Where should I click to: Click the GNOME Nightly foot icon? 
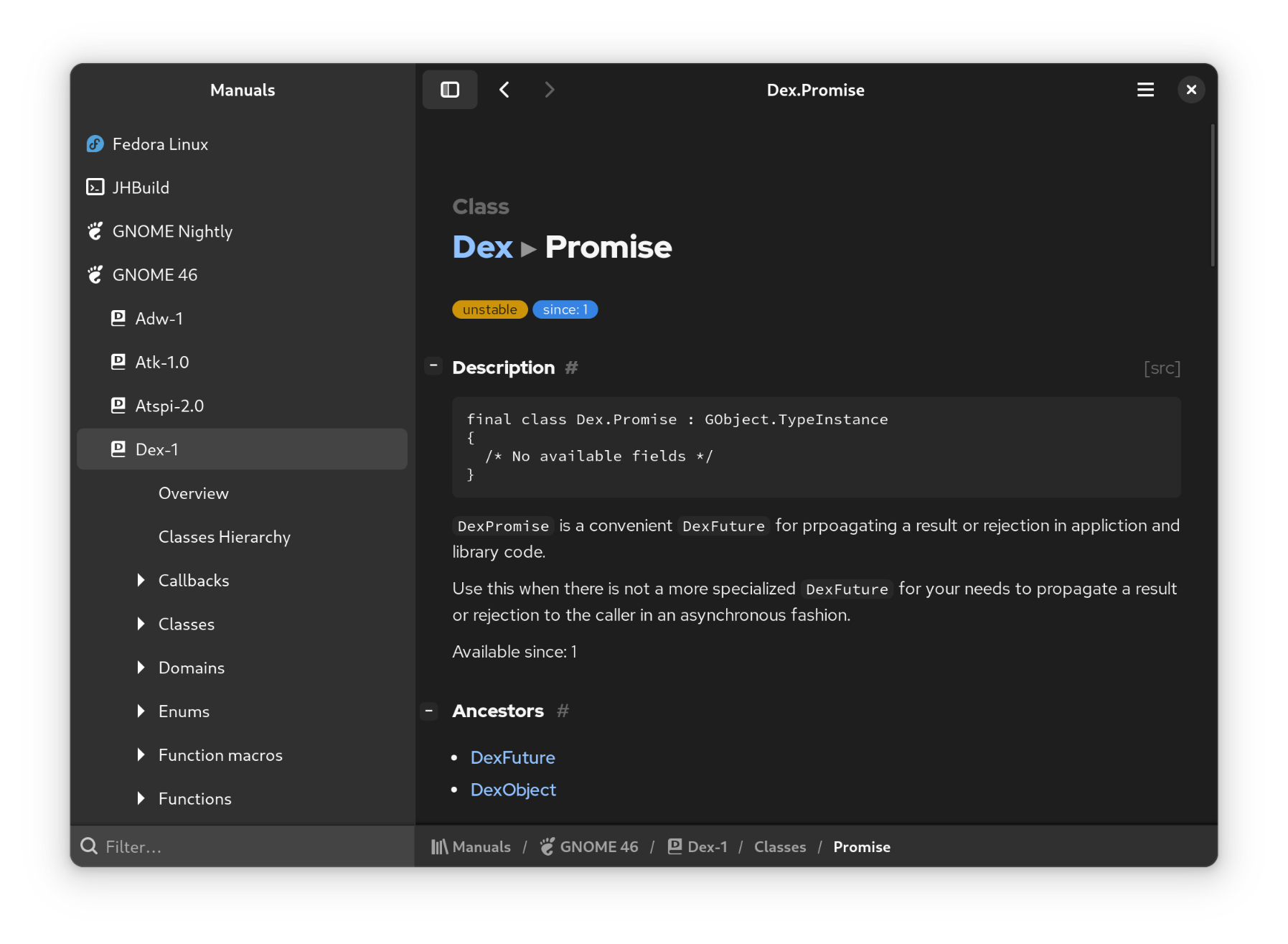95,231
